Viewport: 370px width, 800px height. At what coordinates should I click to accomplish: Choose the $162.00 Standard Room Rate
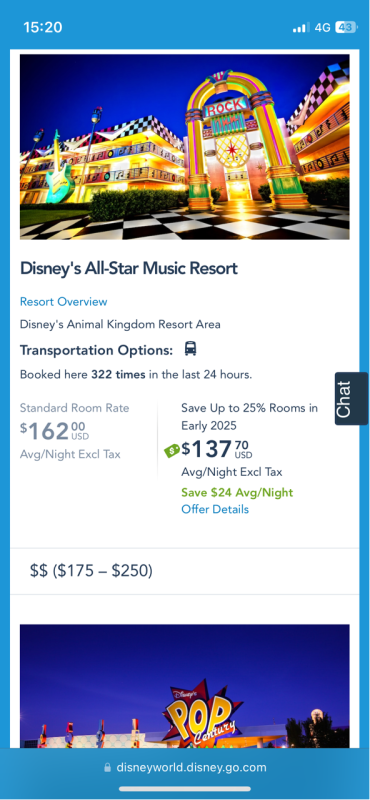pyautogui.click(x=55, y=432)
